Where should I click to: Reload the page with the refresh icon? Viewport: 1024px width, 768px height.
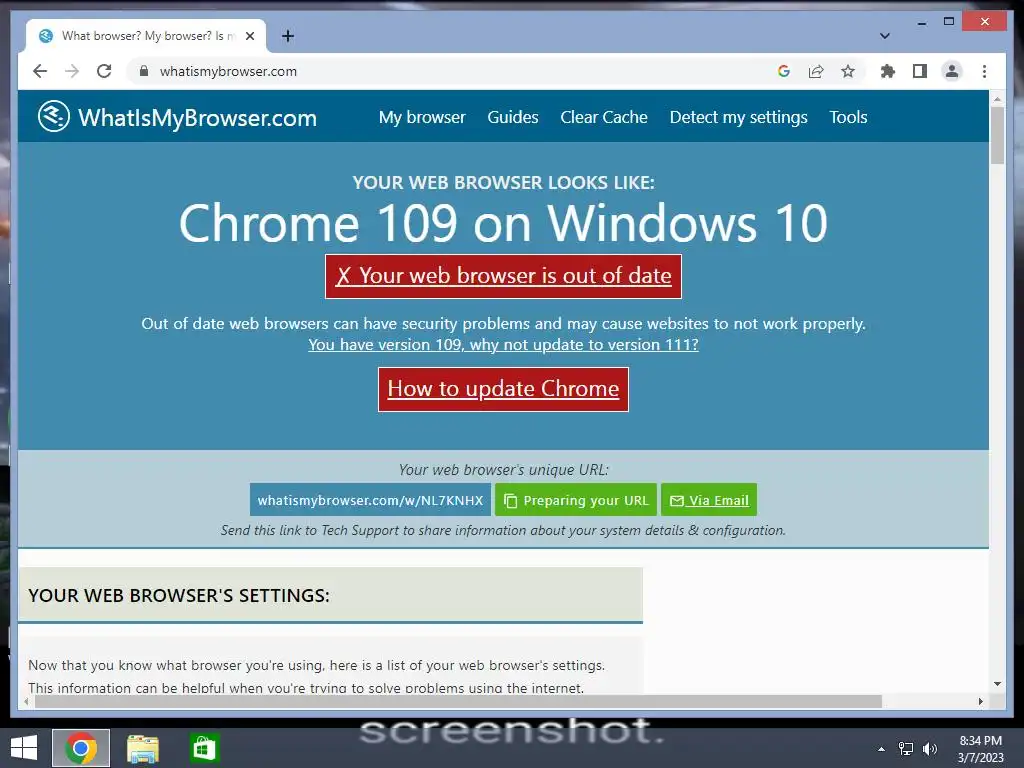[x=104, y=71]
